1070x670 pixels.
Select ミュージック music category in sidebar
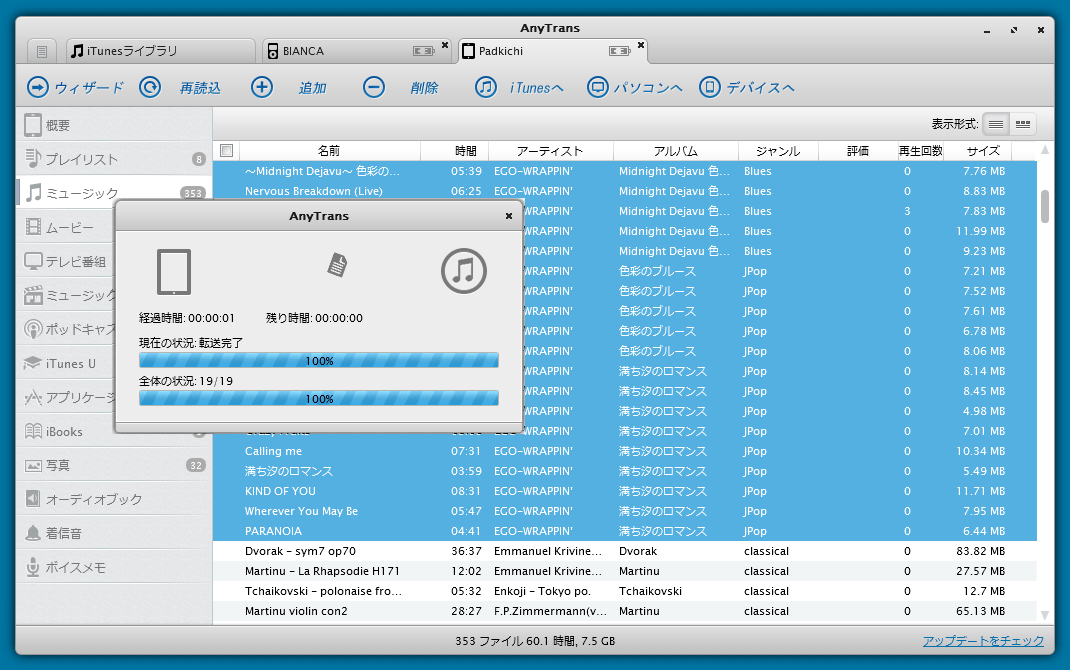point(114,193)
